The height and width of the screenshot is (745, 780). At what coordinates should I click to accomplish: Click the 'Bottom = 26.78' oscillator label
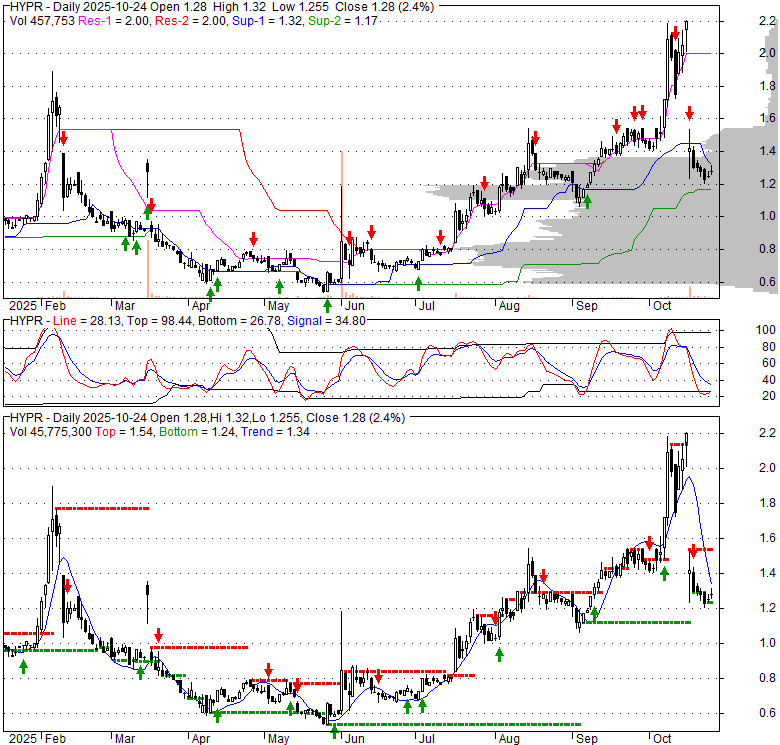(240, 321)
